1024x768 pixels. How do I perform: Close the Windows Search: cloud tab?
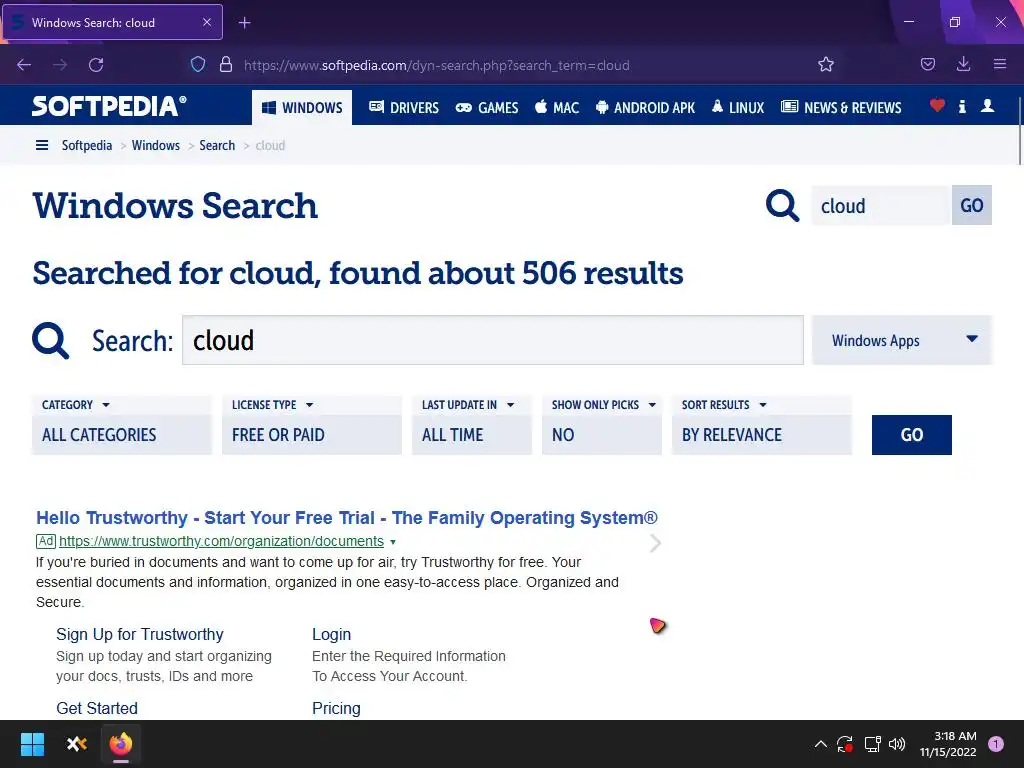[x=207, y=22]
